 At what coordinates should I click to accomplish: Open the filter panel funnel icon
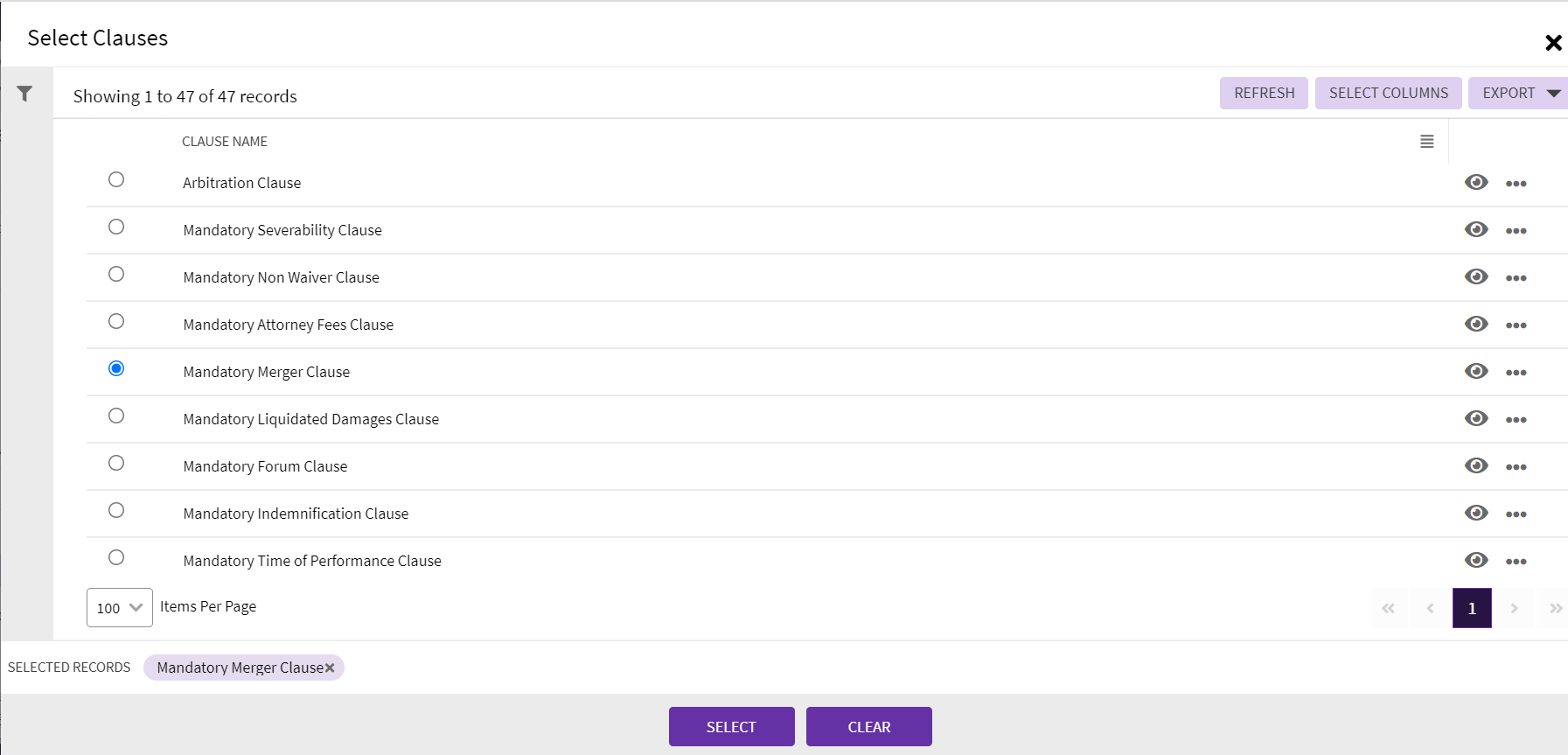pyautogui.click(x=24, y=94)
